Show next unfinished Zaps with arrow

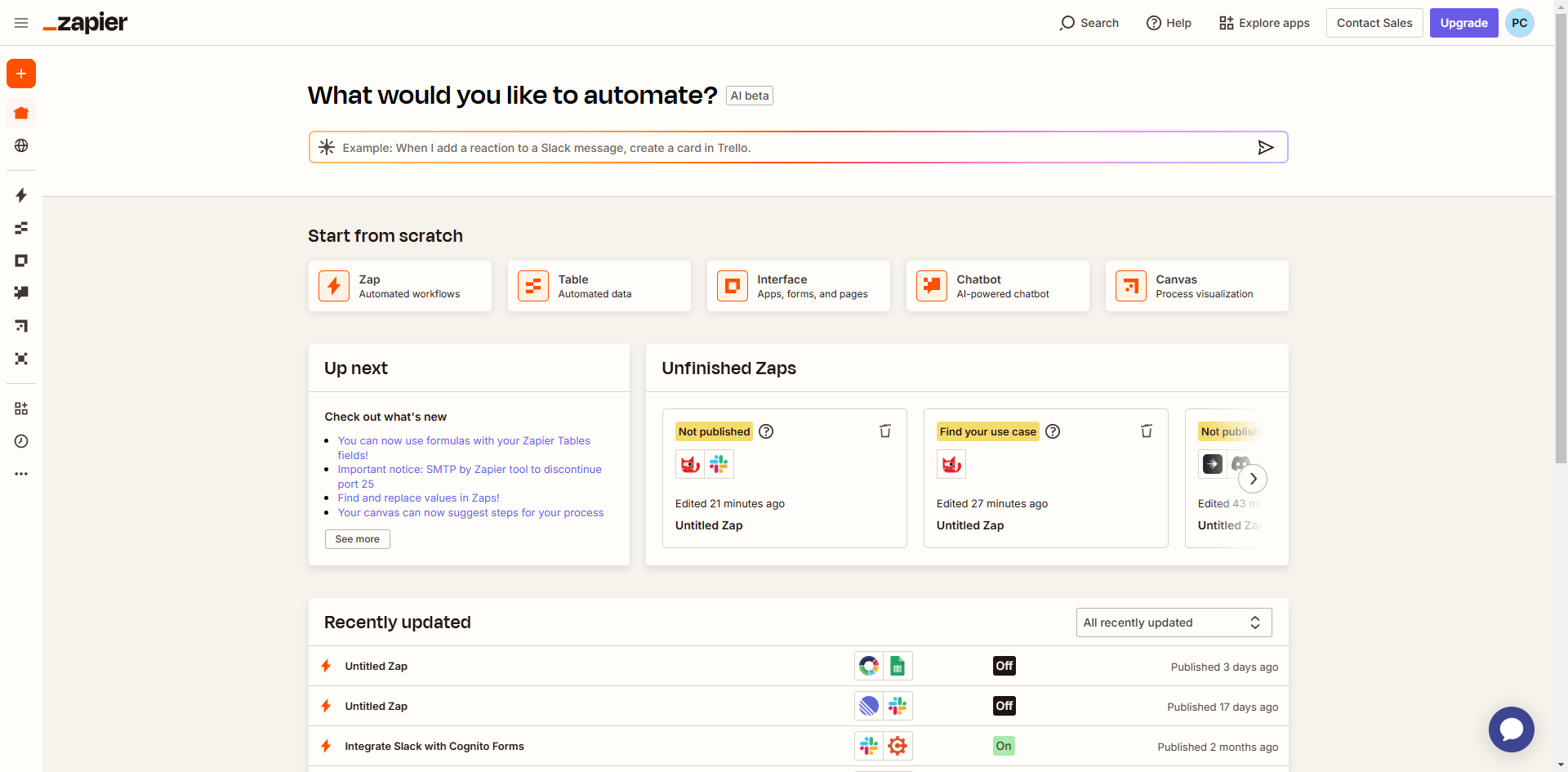pos(1253,479)
